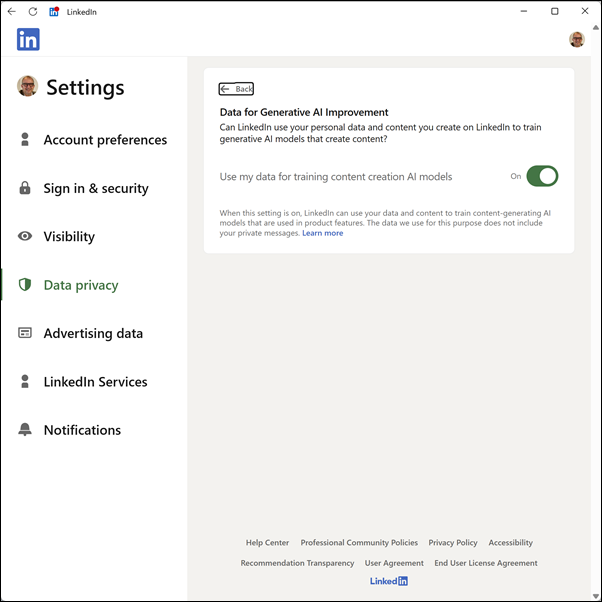The width and height of the screenshot is (602, 602).
Task: Click the browser refresh button
Action: coord(33,12)
